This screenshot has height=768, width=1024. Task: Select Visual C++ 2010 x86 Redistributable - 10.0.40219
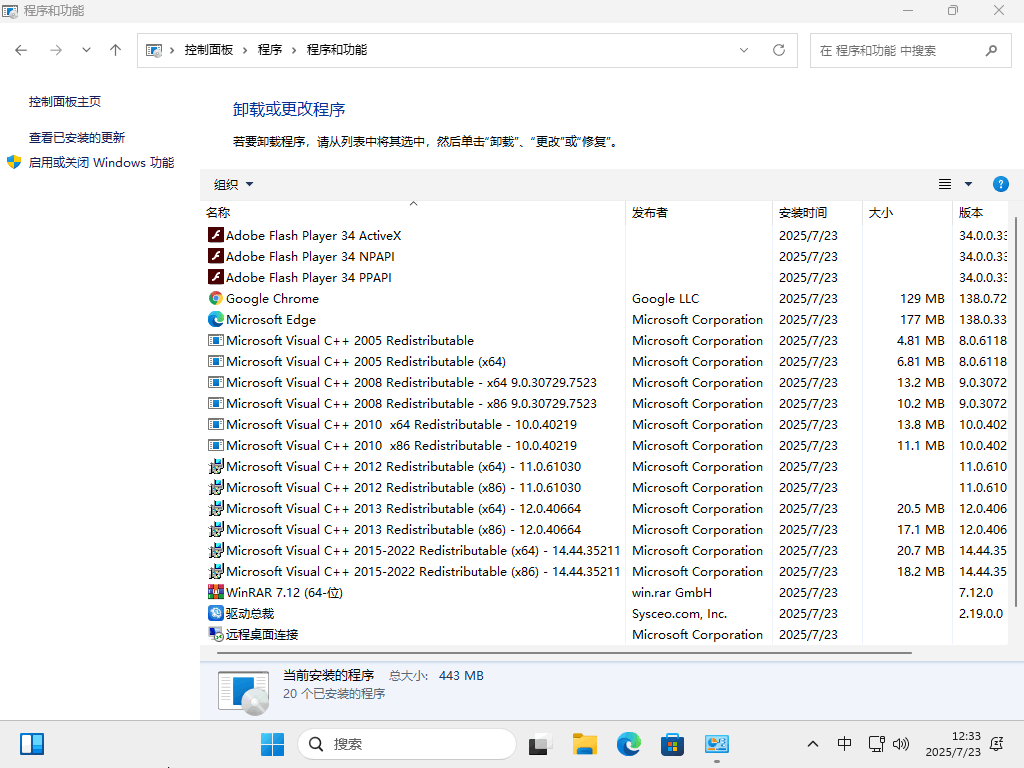pyautogui.click(x=607, y=445)
